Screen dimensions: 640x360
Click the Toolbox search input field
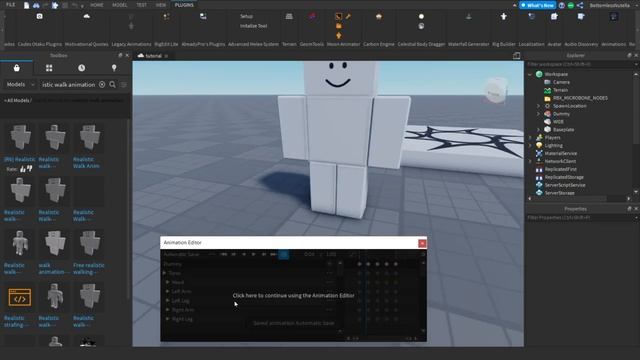69,84
